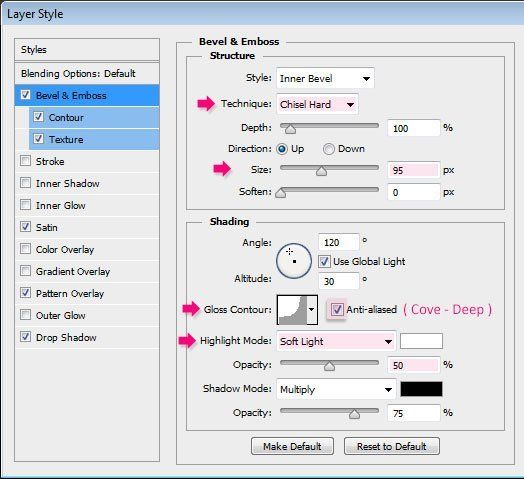Image resolution: width=524 pixels, height=479 pixels.
Task: Toggle the Bevel & Emboss checkbox
Action: click(25, 95)
